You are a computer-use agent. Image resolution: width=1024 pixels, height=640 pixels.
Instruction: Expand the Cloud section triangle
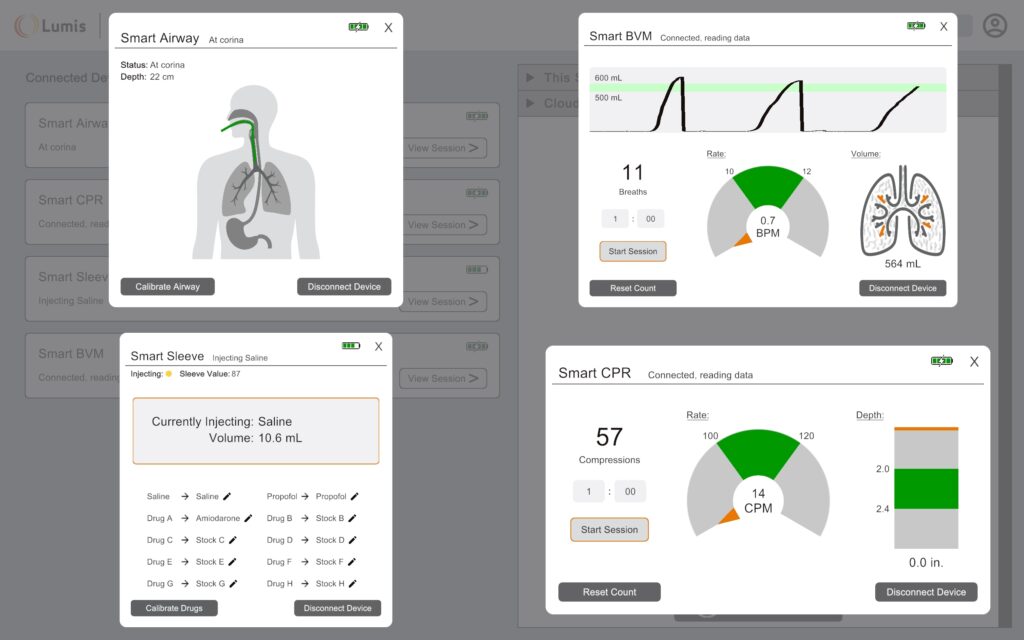tap(529, 103)
